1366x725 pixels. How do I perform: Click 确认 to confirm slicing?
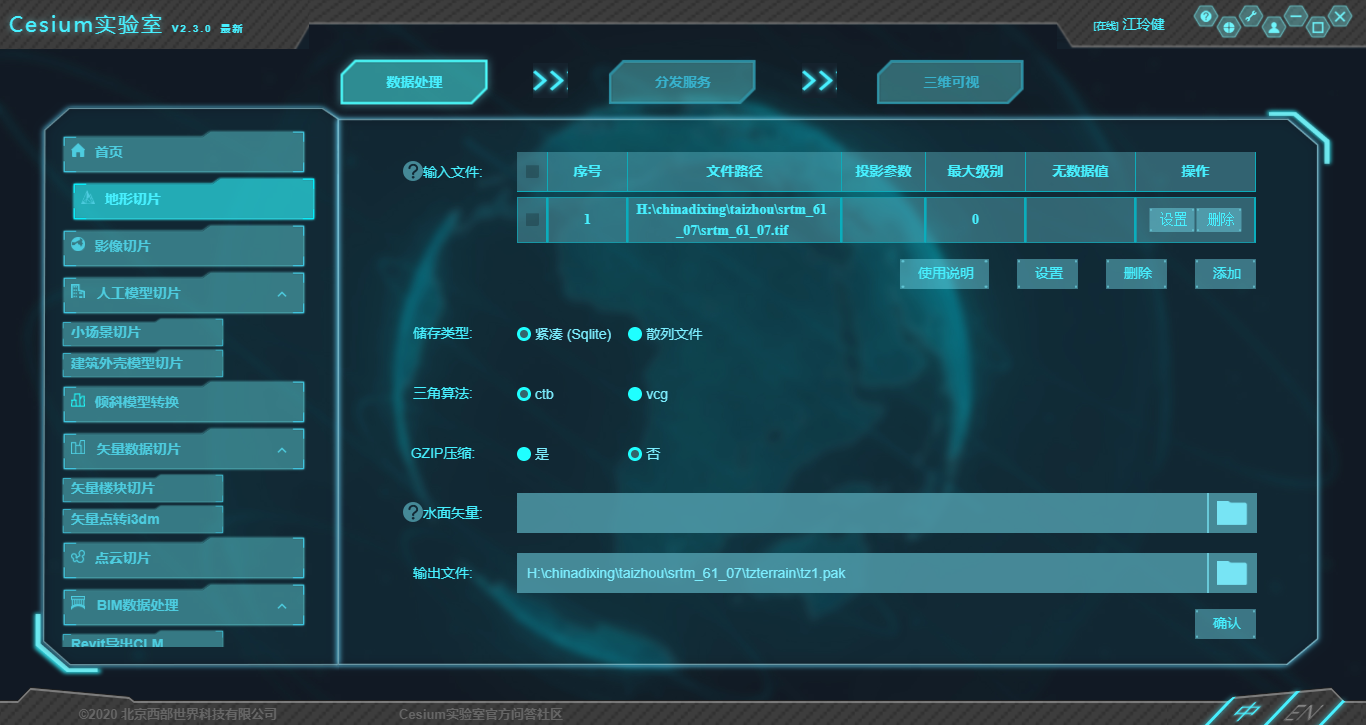click(x=1226, y=624)
